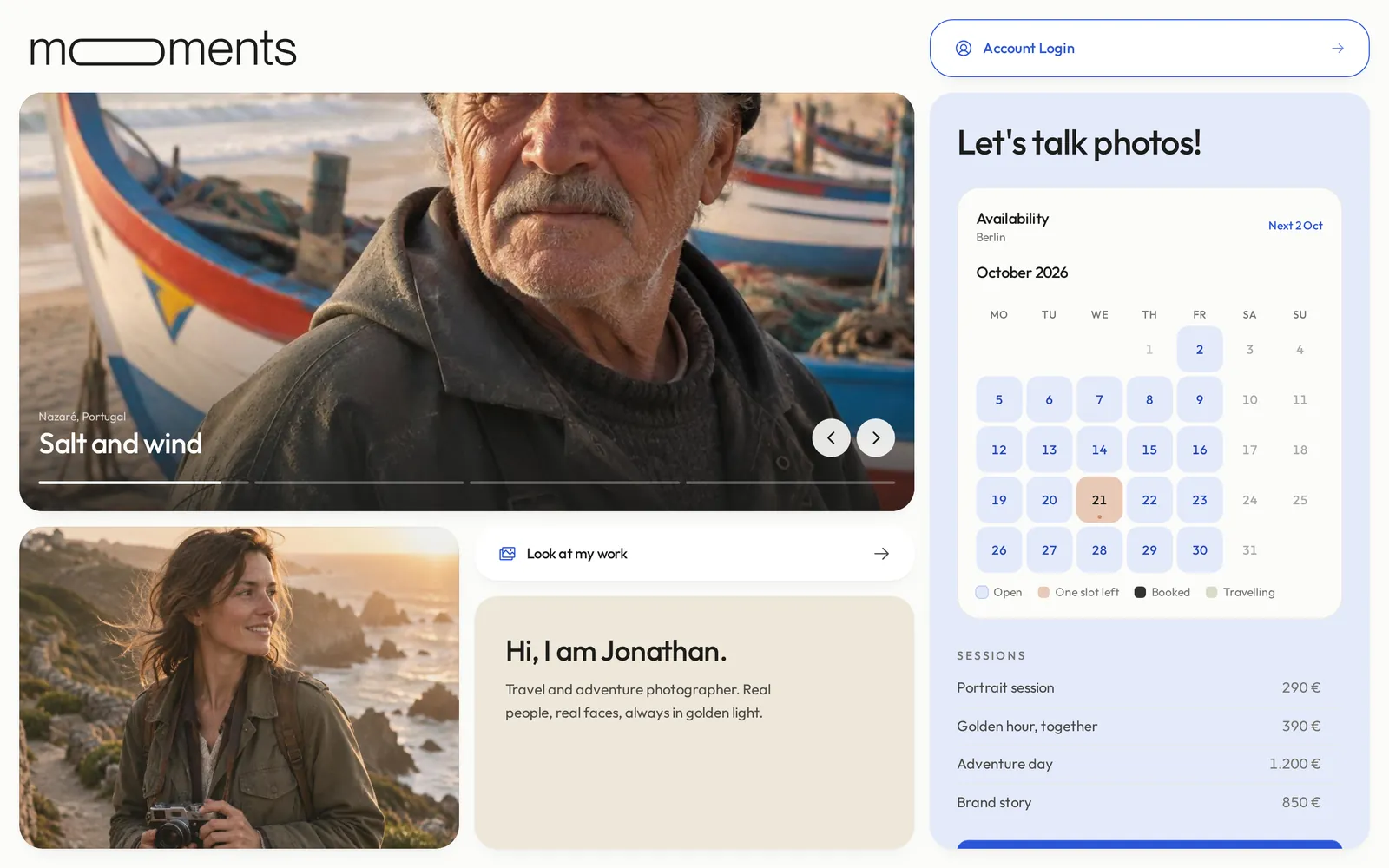Image resolution: width=1389 pixels, height=868 pixels.
Task: Select the Golden hour, together session
Action: [x=1139, y=726]
